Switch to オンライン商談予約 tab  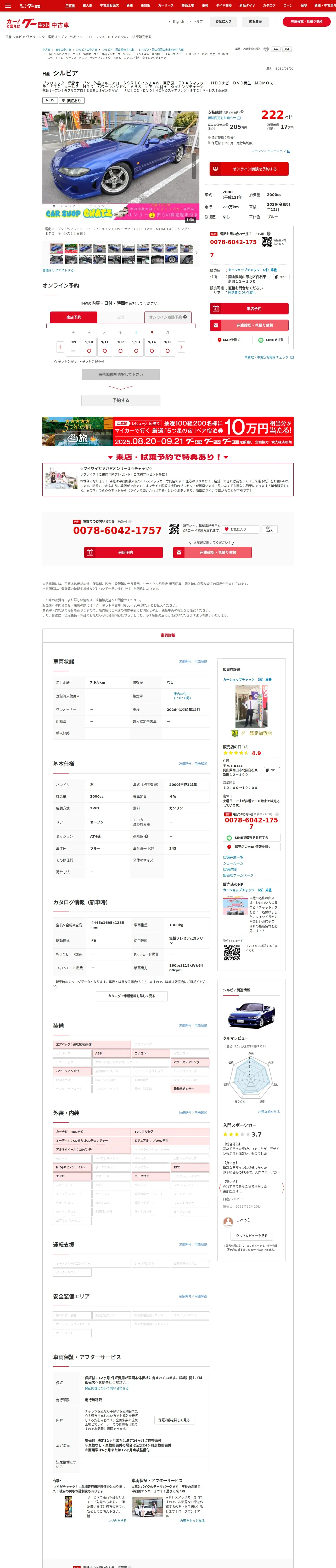[168, 317]
